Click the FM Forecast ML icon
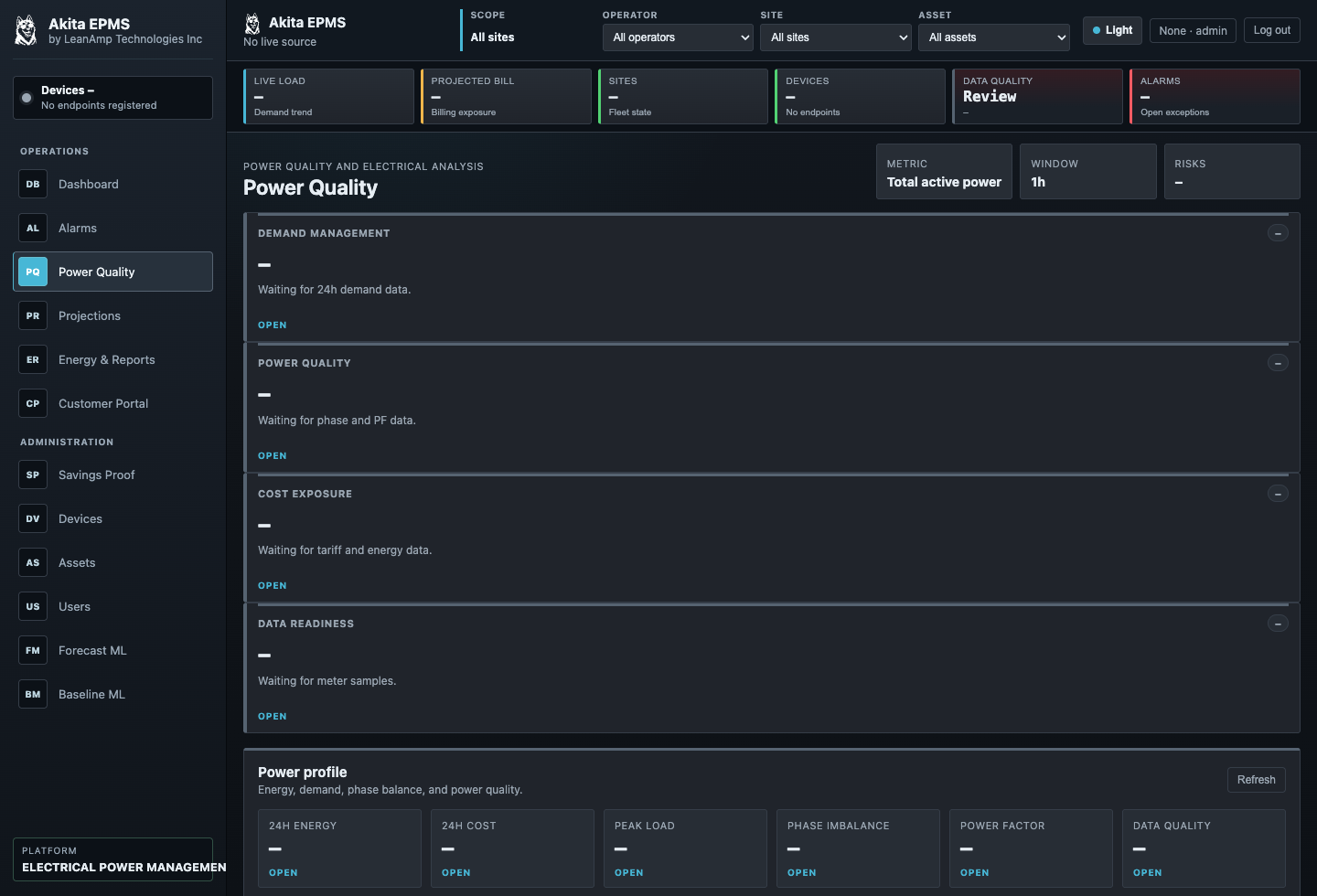Image resolution: width=1317 pixels, height=896 pixels. coord(33,650)
